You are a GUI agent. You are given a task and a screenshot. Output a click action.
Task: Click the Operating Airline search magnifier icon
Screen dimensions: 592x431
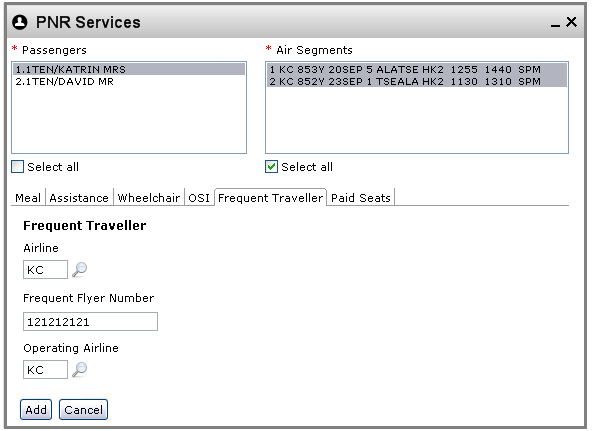point(79,369)
